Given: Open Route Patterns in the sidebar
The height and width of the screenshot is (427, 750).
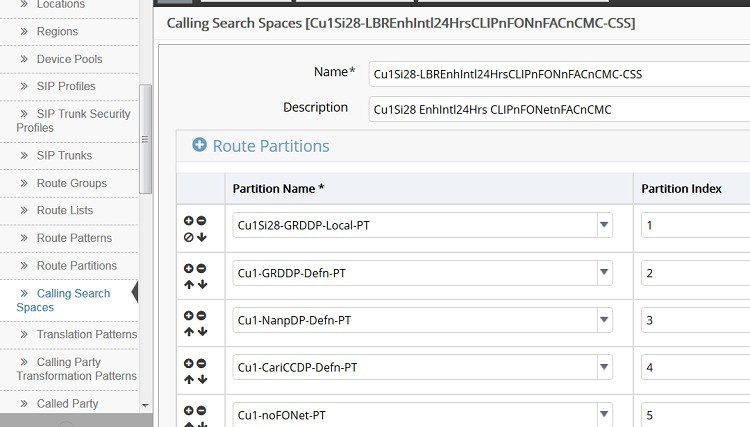Looking at the screenshot, I should (x=74, y=238).
